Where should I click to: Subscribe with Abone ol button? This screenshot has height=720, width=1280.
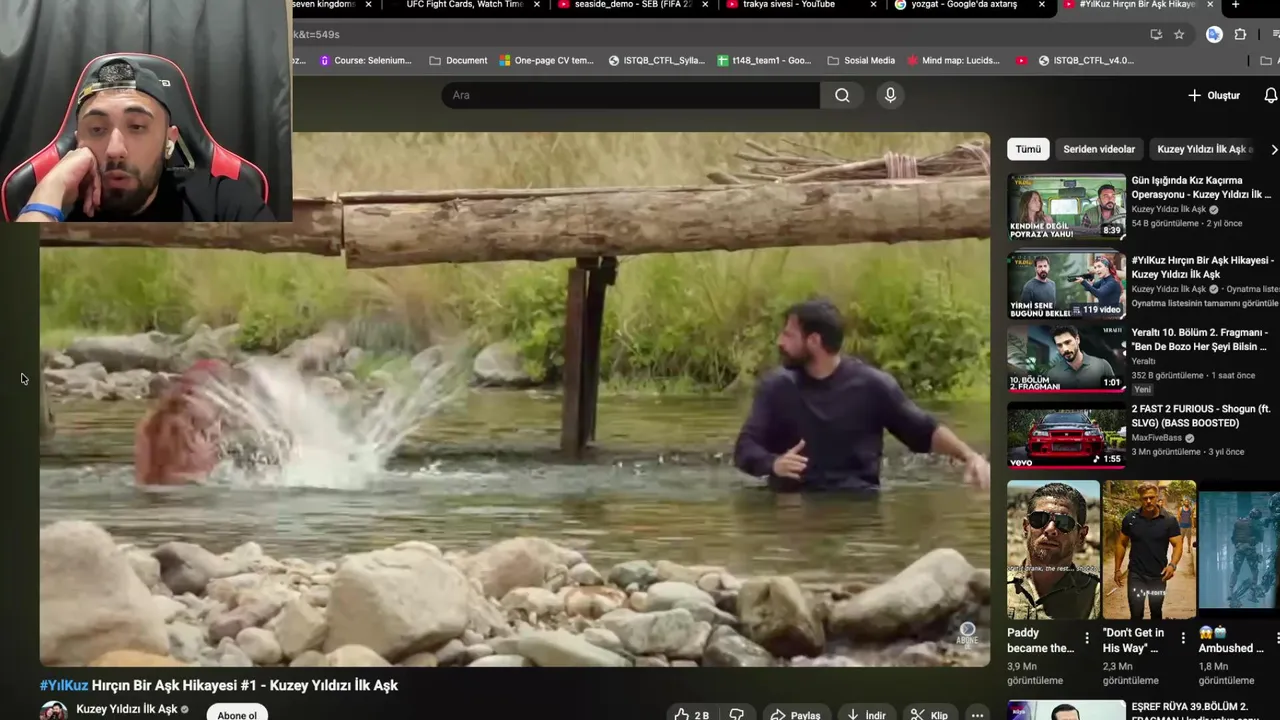click(x=237, y=714)
